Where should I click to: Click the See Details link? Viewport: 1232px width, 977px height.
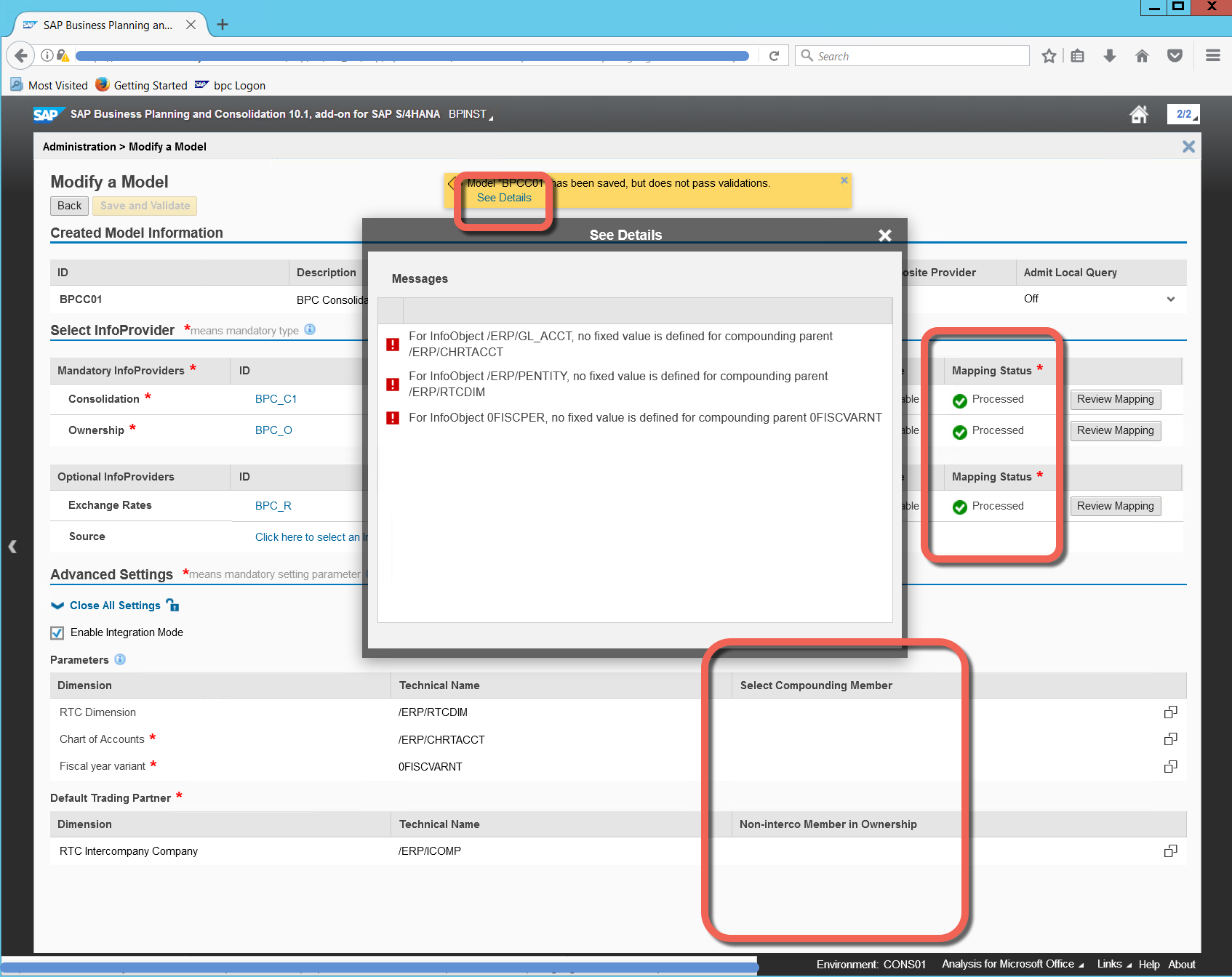click(x=504, y=198)
